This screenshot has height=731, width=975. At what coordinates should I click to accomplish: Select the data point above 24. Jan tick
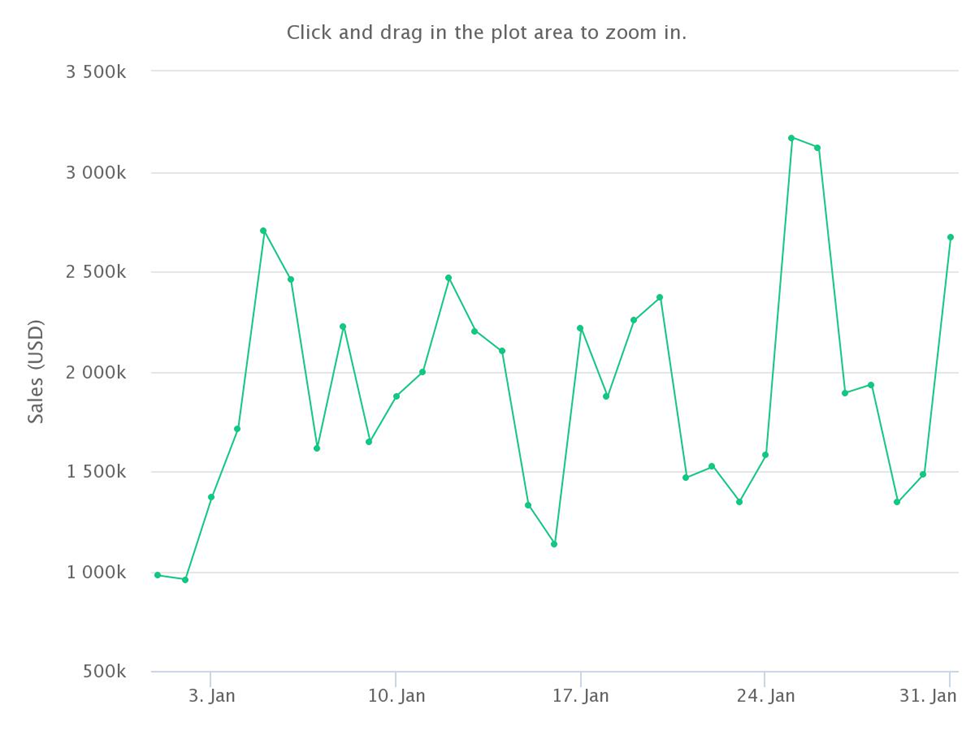point(765,455)
